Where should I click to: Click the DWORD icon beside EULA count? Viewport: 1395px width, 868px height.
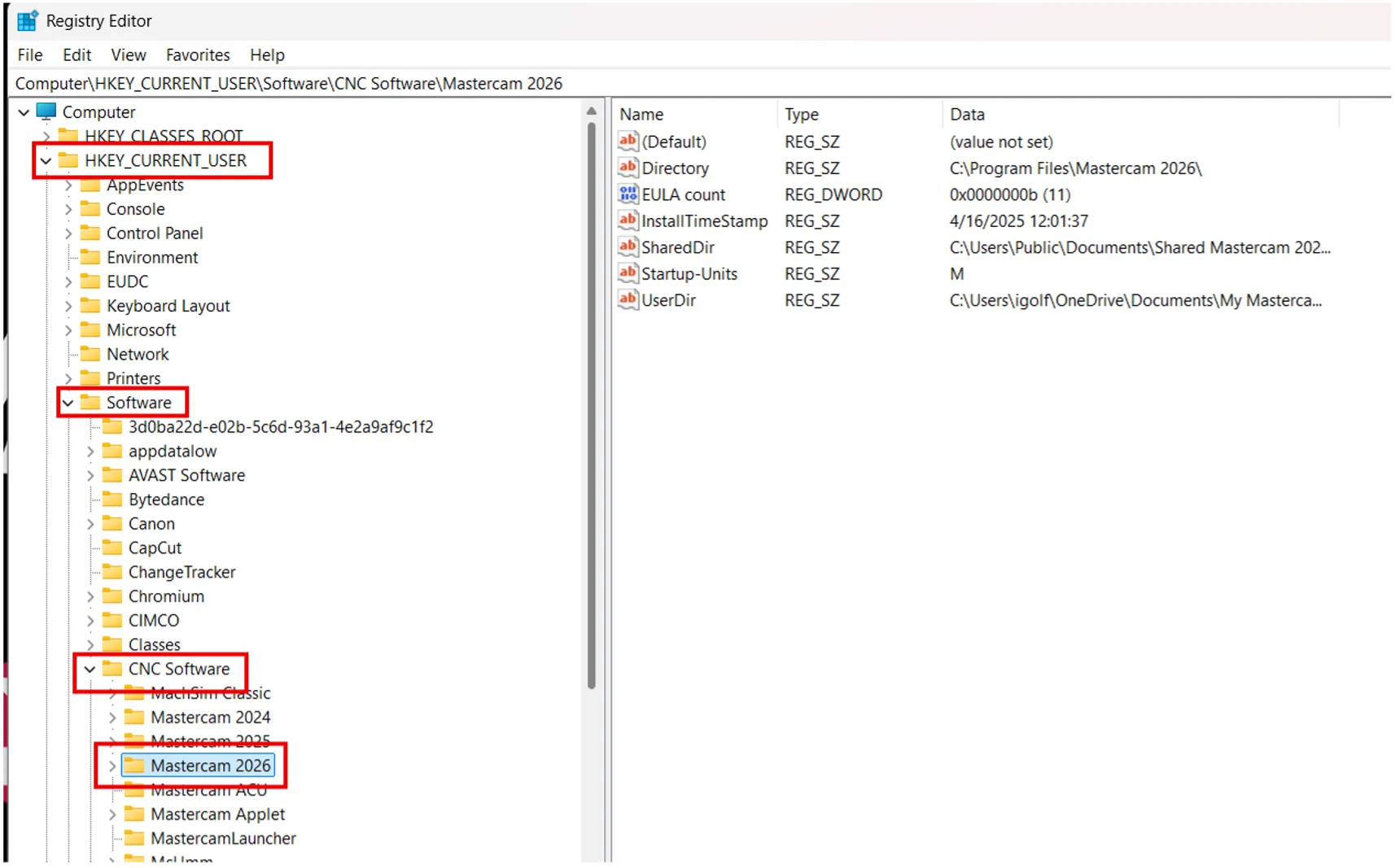(628, 194)
